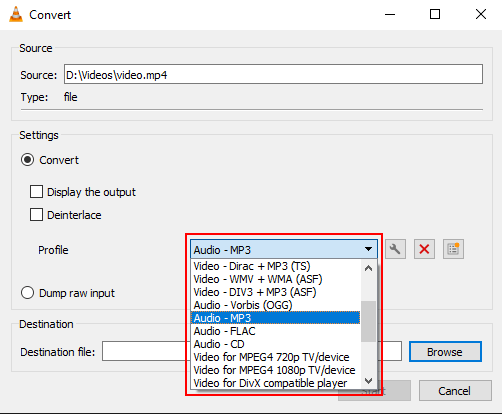Pick Audio - FLAC profile
Screen dimensions: 502x414
tap(275, 331)
